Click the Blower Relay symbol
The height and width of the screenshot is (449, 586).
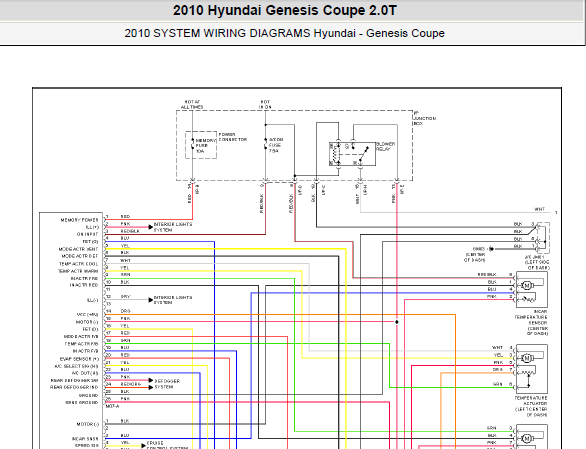coord(352,154)
